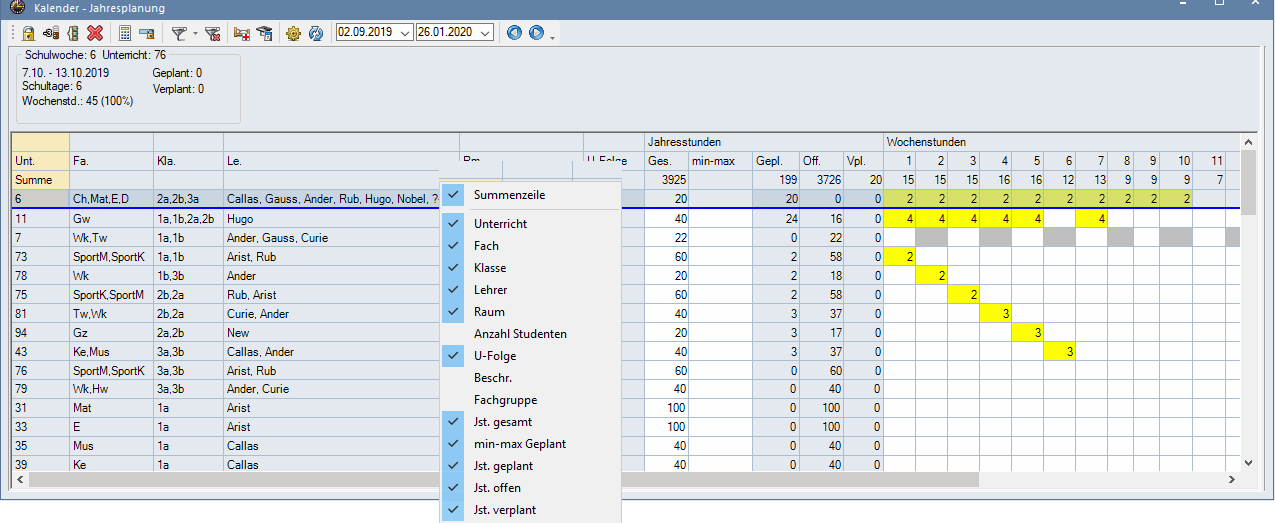The width and height of the screenshot is (1275, 523).
Task: Click yellow cell with 3 in Gz row
Action: click(1027, 332)
